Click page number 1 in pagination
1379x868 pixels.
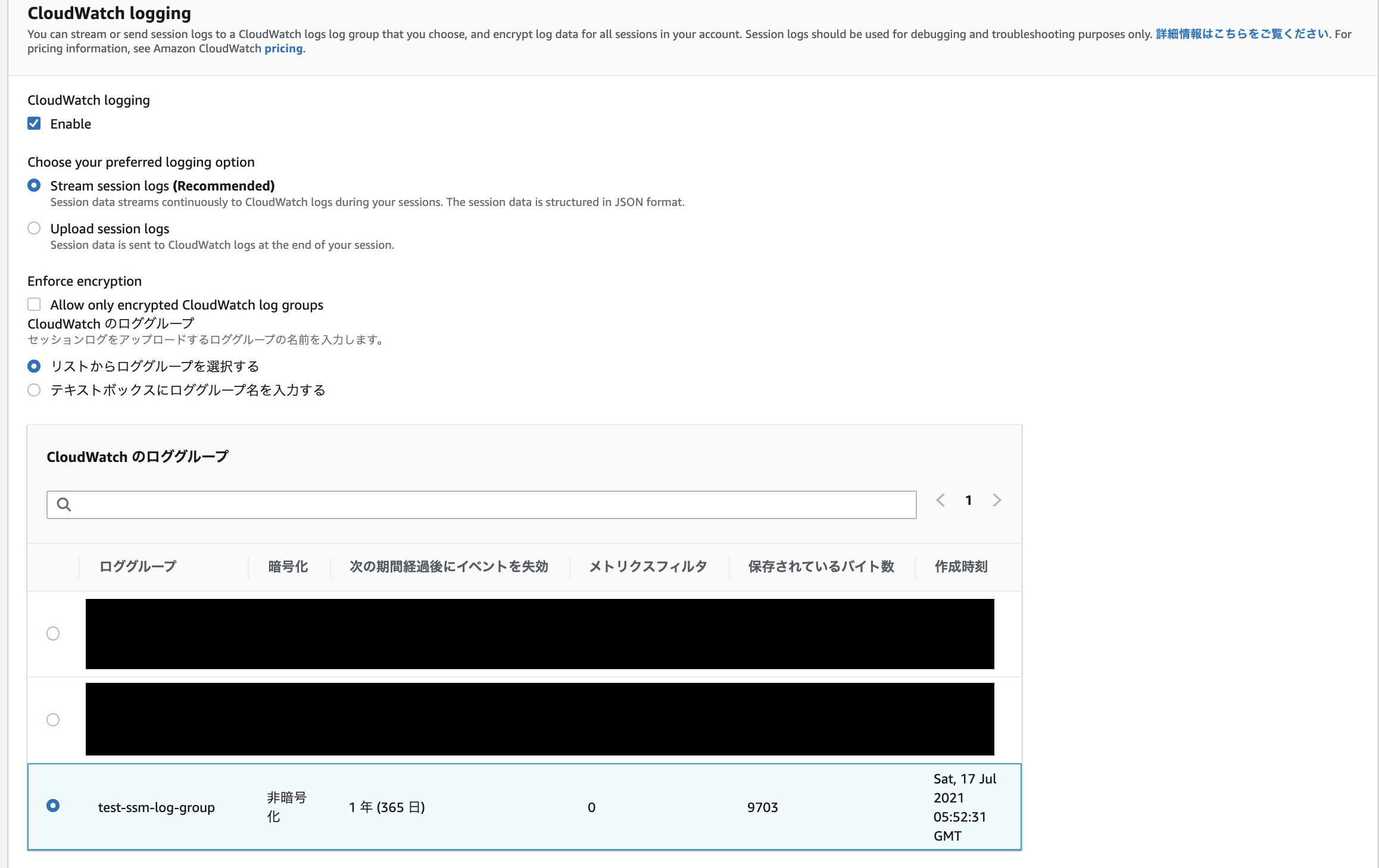tap(969, 500)
